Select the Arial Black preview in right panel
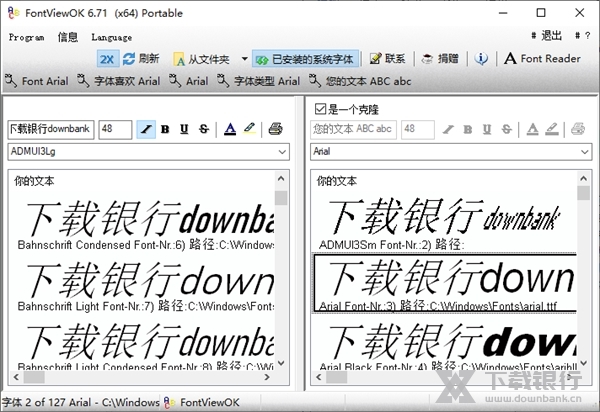This screenshot has height=412, width=600. pos(445,345)
